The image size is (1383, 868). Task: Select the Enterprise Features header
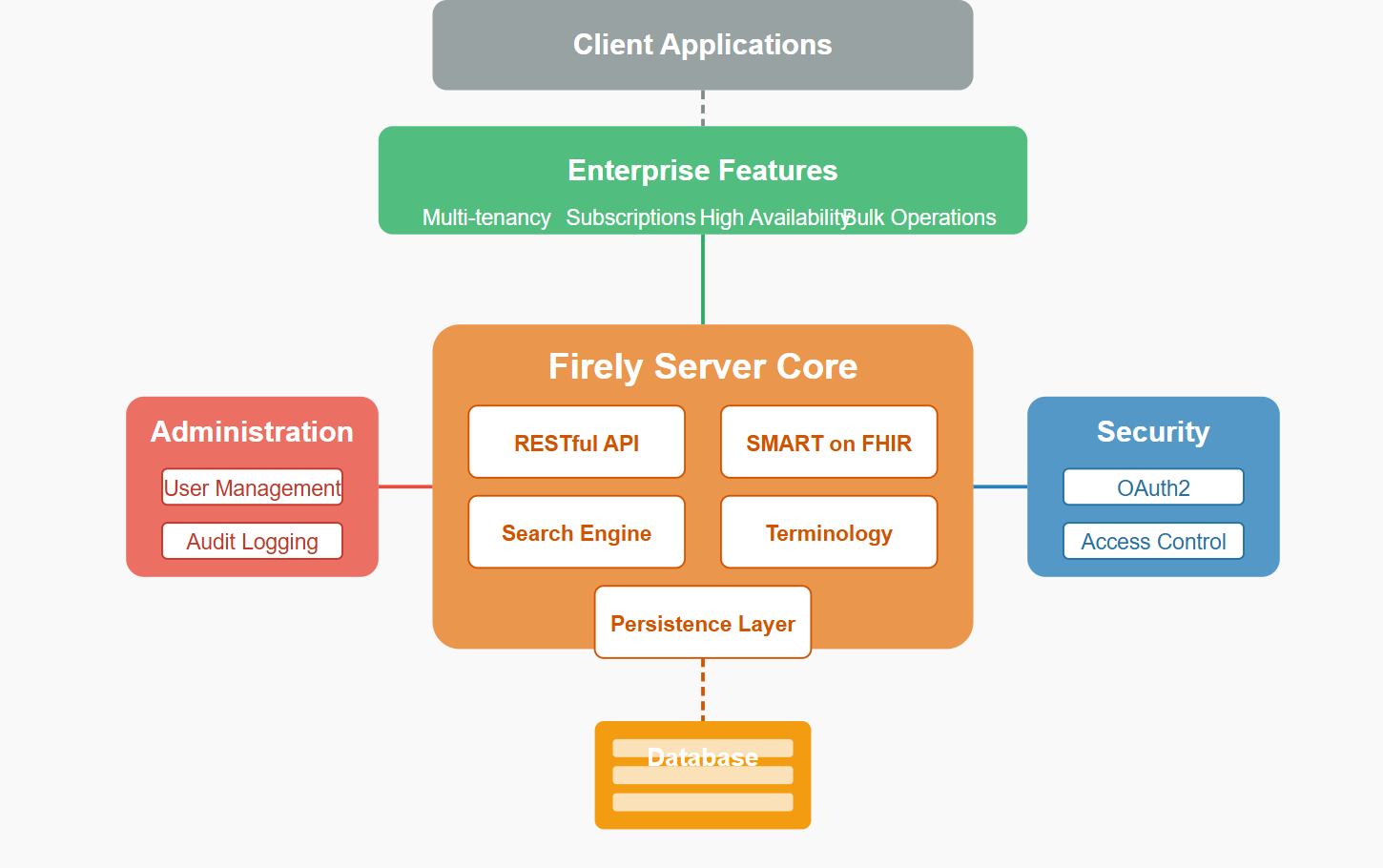703,171
